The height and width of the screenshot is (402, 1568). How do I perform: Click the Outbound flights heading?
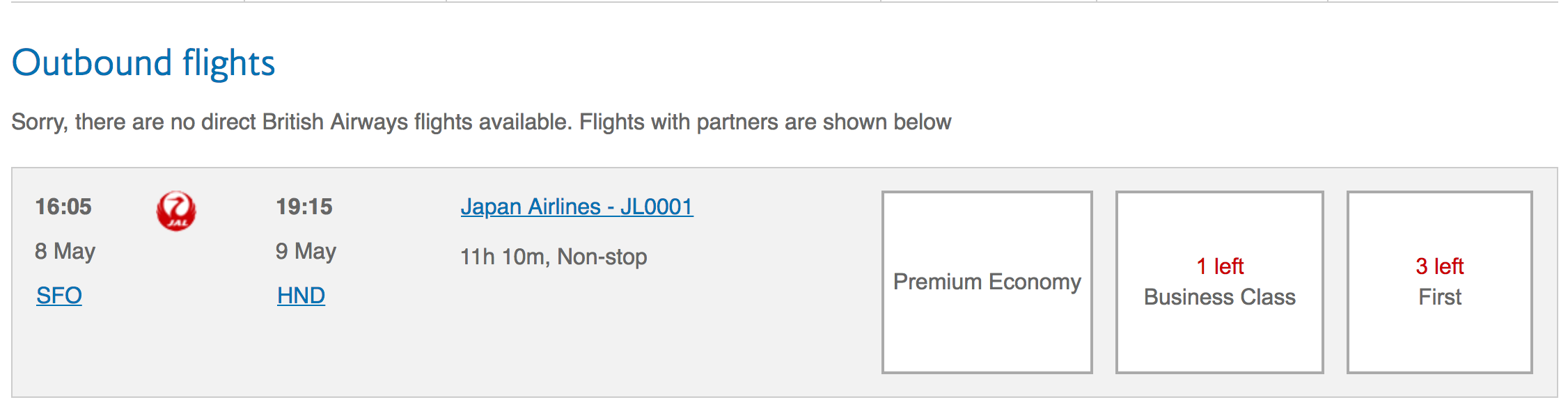click(143, 63)
